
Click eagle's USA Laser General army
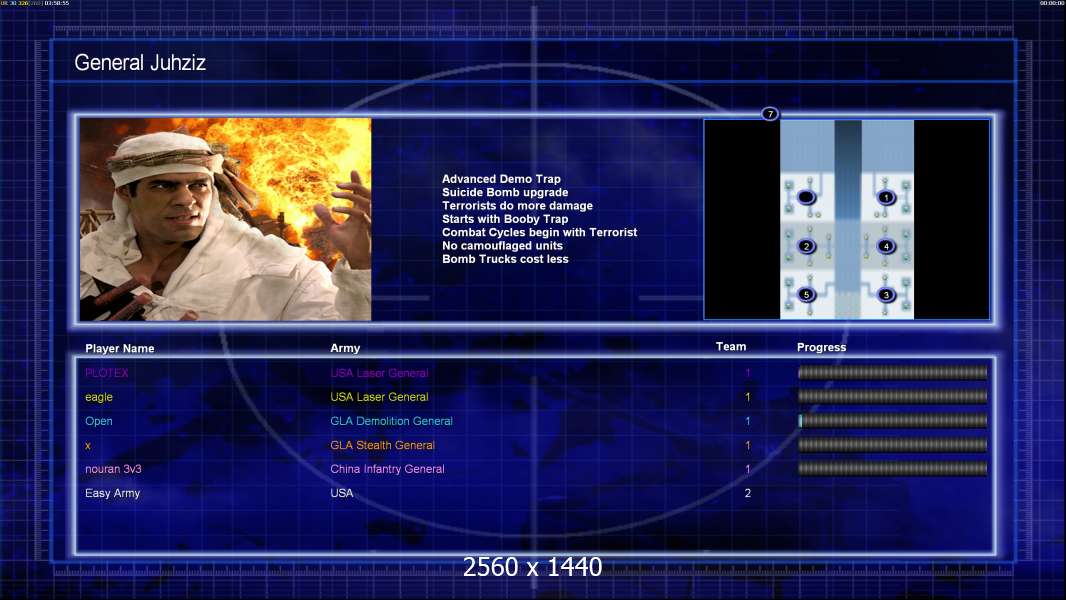pyautogui.click(x=379, y=397)
